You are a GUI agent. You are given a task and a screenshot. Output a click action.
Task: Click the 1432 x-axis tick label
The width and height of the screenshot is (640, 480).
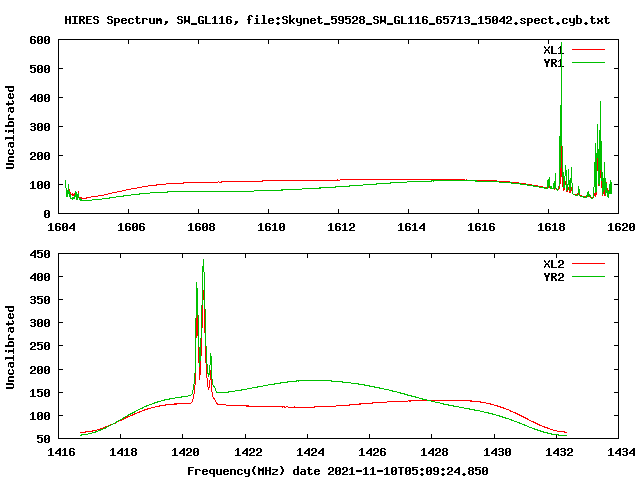click(x=559, y=452)
